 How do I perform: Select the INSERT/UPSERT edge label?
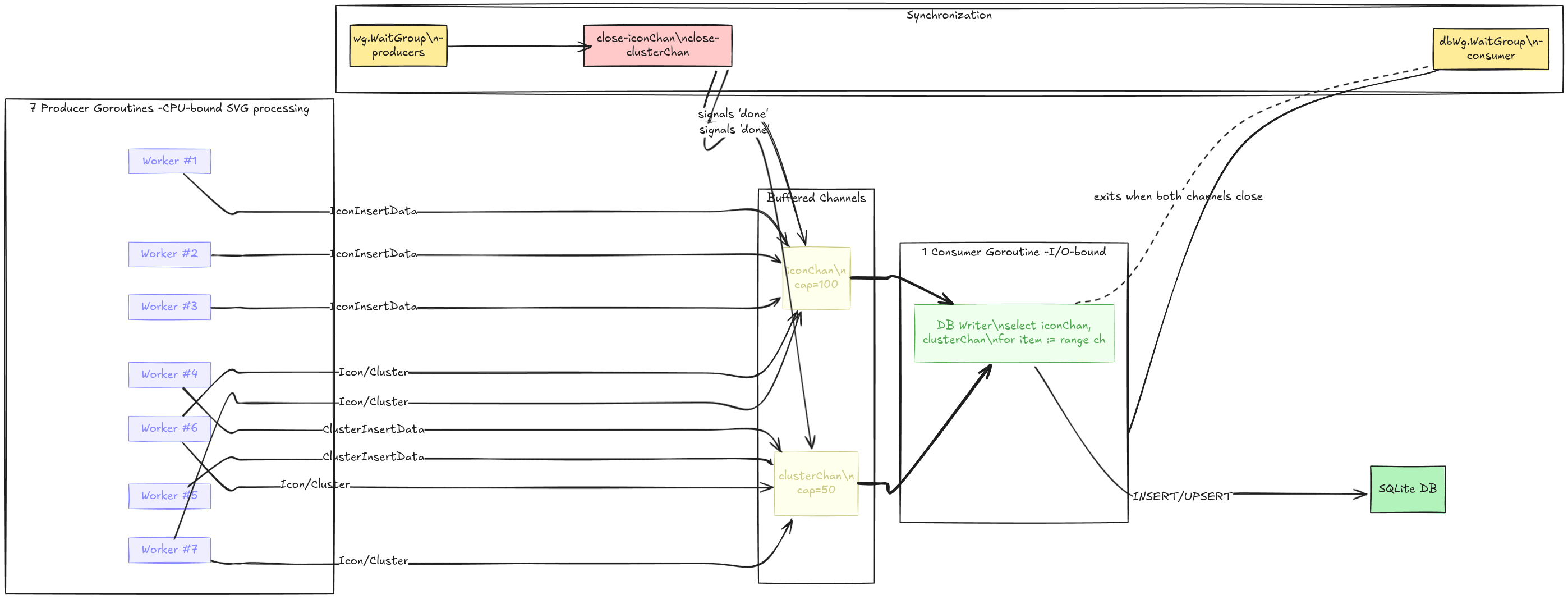[x=1181, y=497]
